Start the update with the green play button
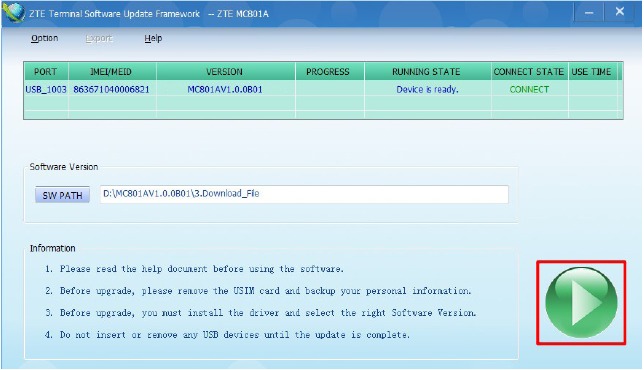Screen dimensions: 644x370 581,303
